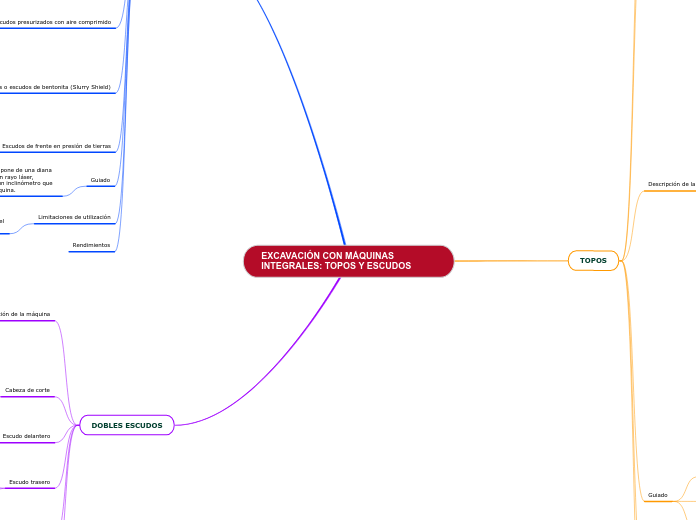
Task: Click the 'Descripción de la' branch under TOPOS
Action: tap(672, 184)
